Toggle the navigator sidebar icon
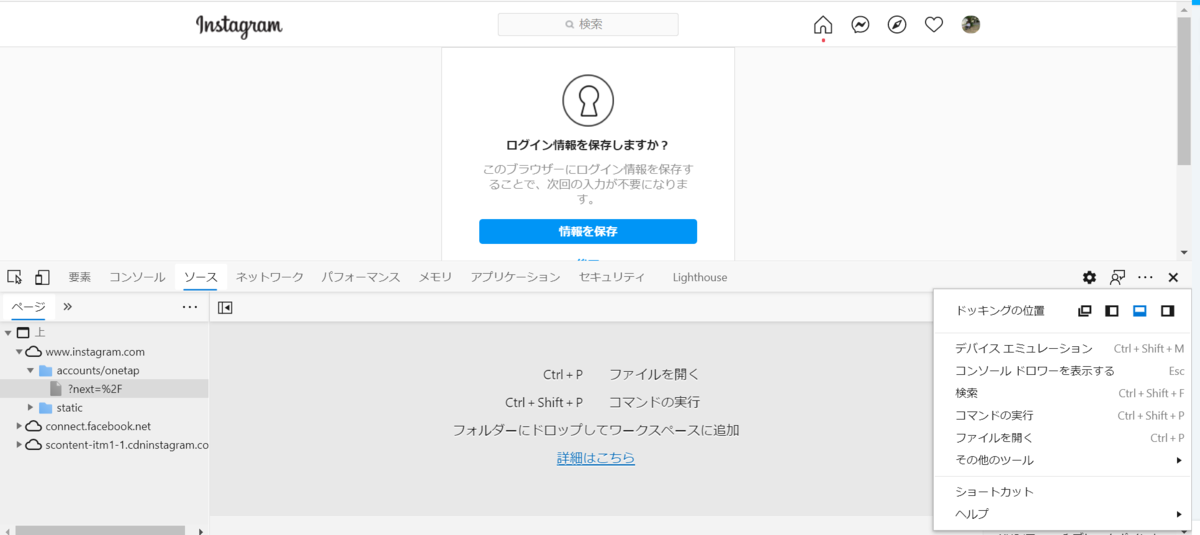 (x=225, y=307)
